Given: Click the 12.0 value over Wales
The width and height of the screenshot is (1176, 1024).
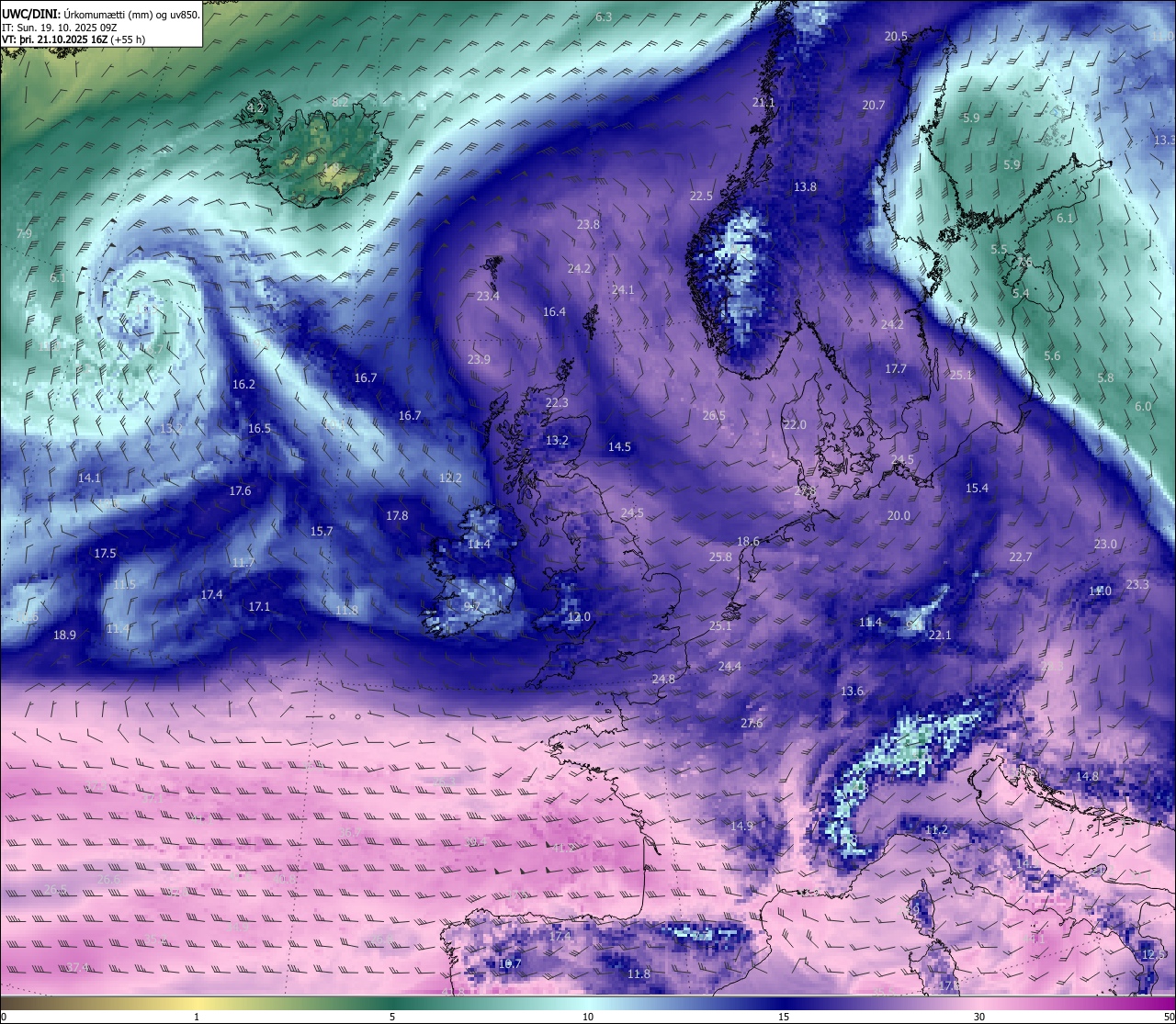Looking at the screenshot, I should [579, 616].
